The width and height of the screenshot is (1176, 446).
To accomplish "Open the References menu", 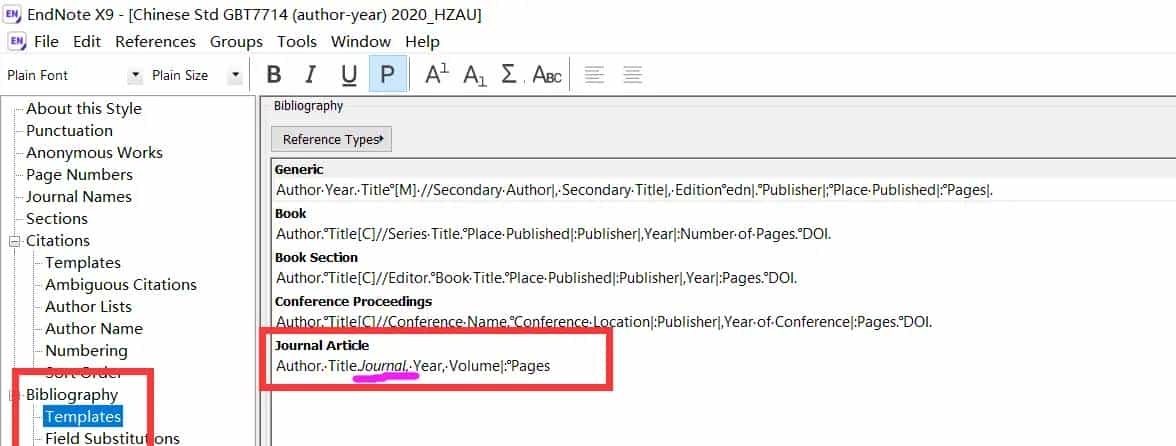I will (x=155, y=41).
